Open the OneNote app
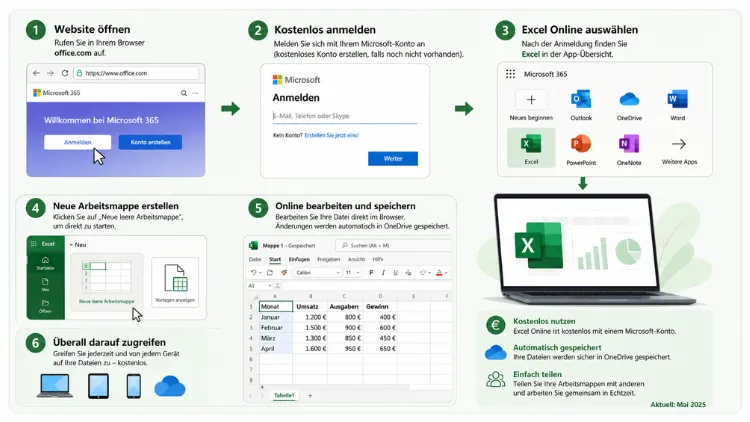The image size is (750, 422). coord(629,144)
